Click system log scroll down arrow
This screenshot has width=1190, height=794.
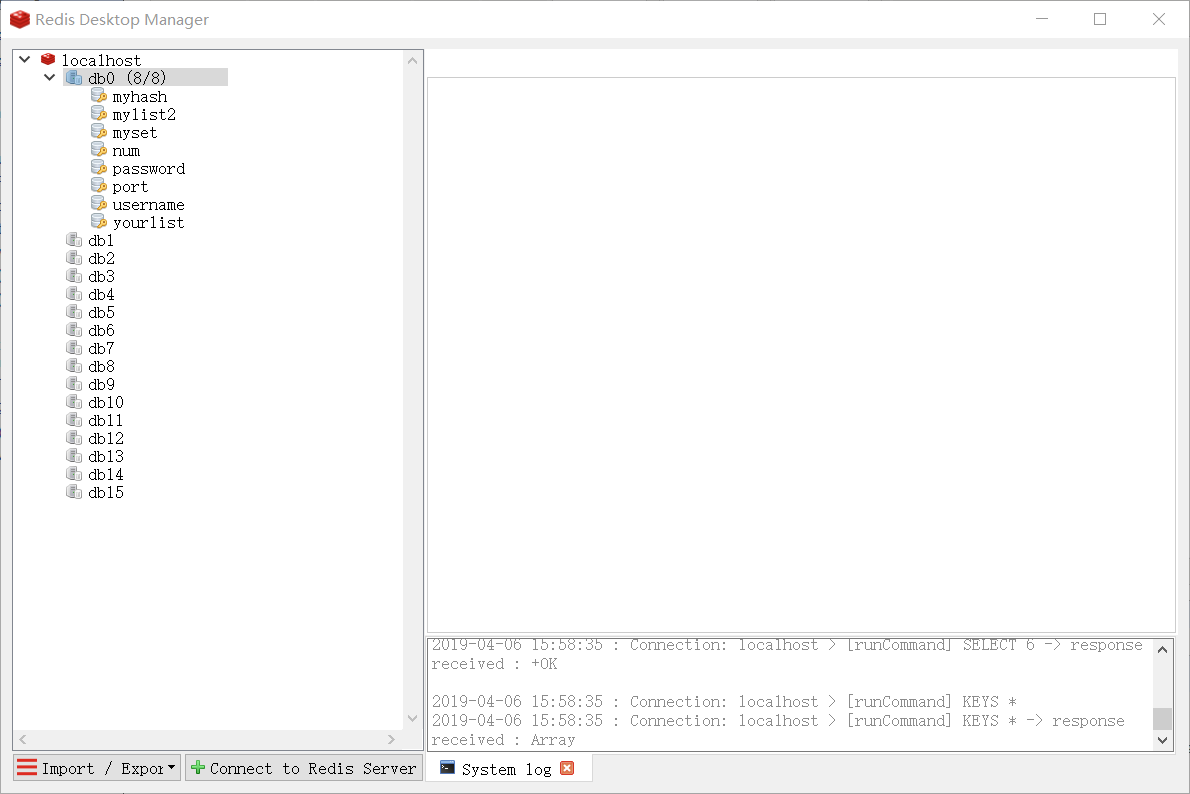click(x=1163, y=740)
